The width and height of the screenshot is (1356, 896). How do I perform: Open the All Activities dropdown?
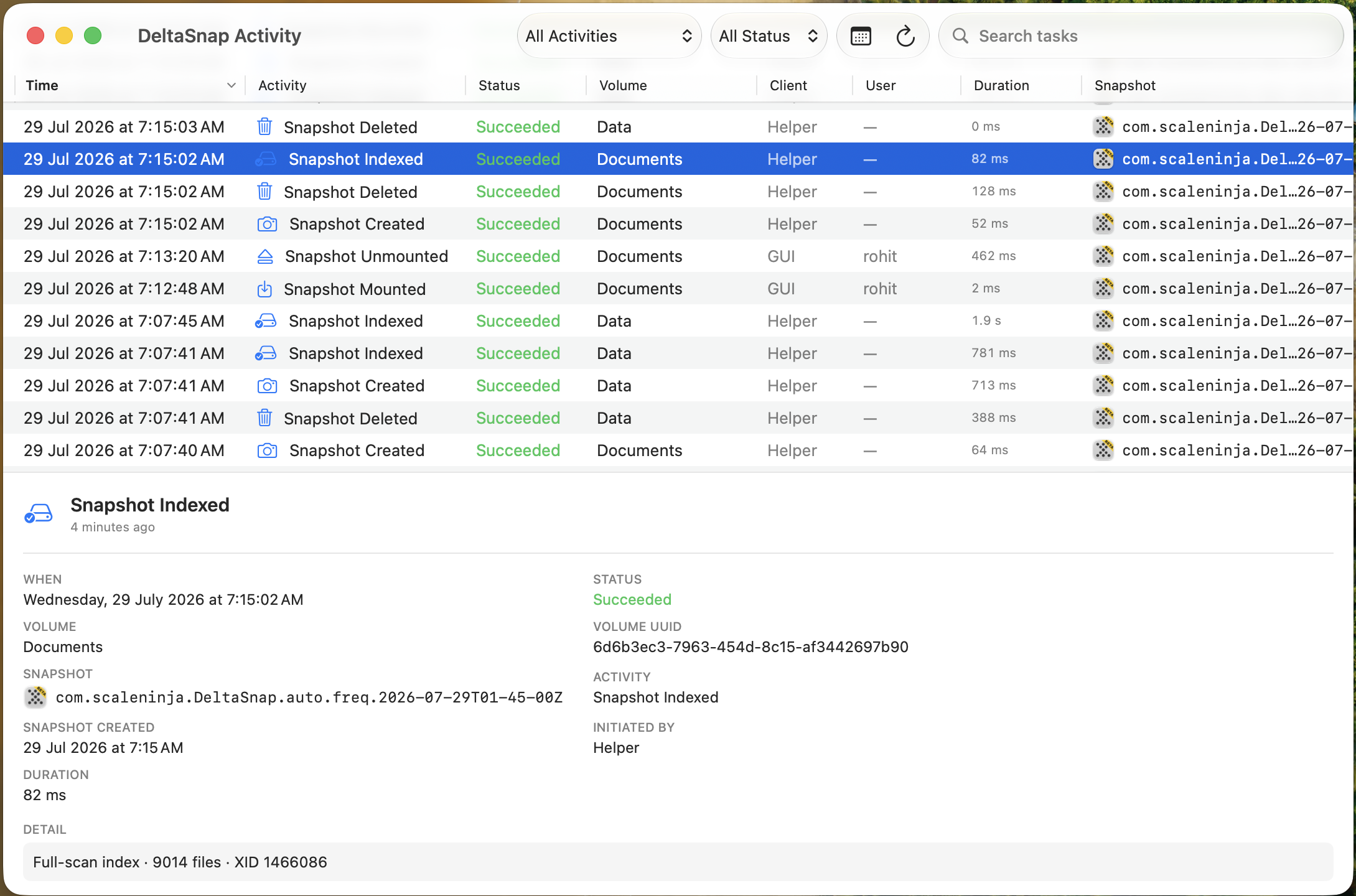(609, 36)
